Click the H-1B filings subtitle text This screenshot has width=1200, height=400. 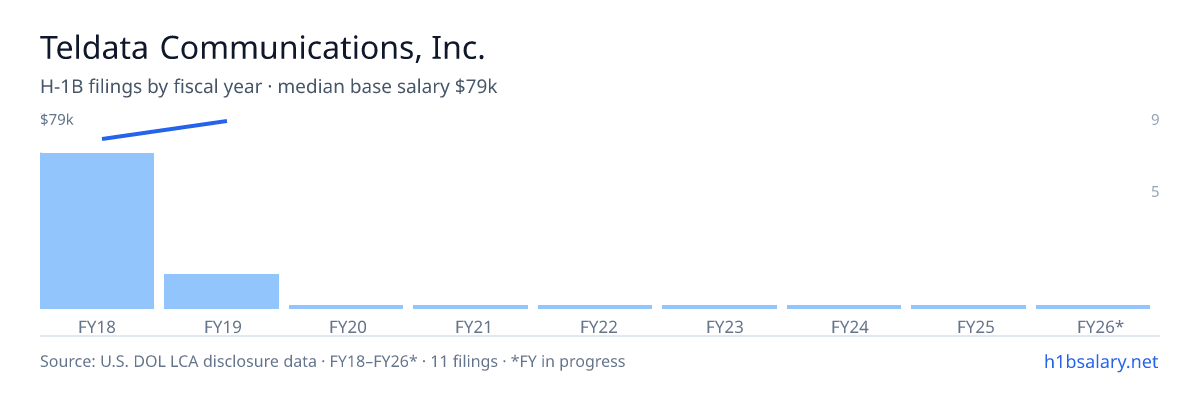269,87
